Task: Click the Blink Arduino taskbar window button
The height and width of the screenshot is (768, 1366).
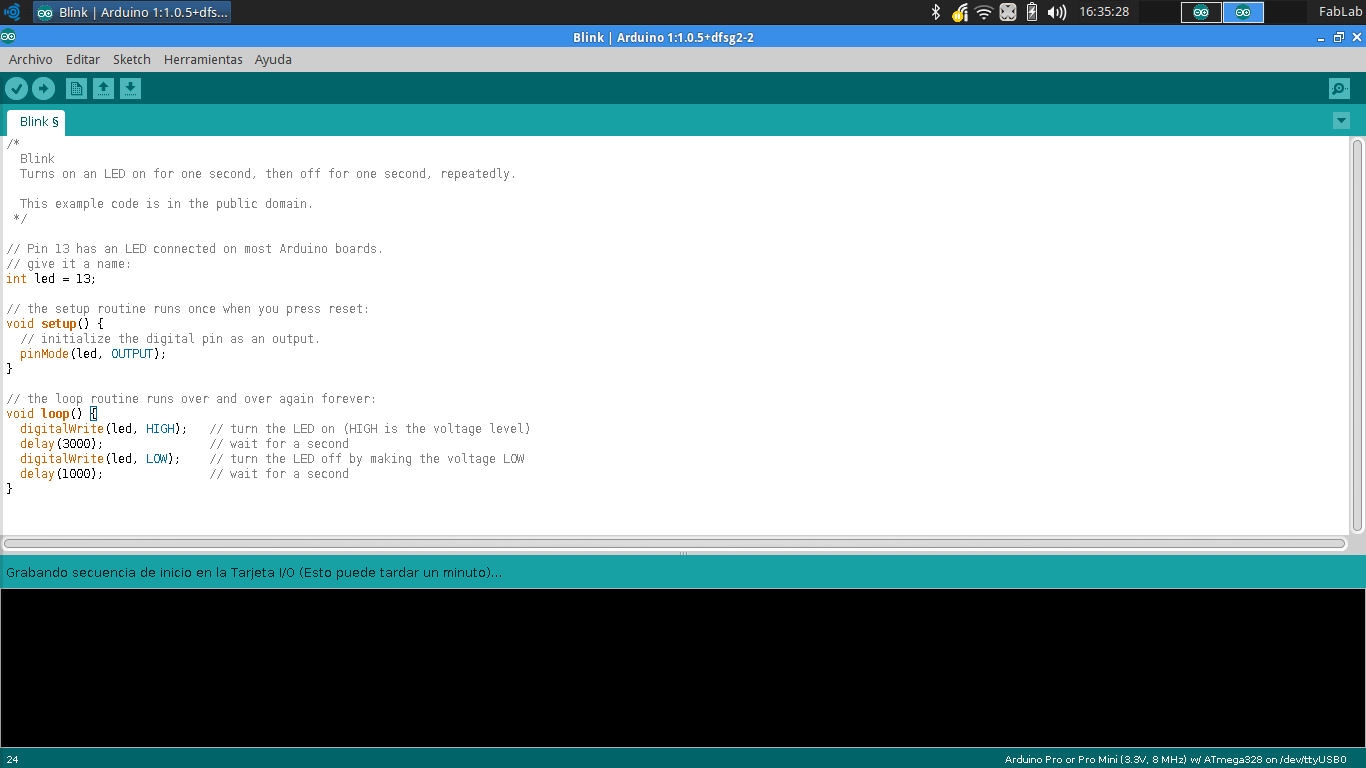Action: 132,12
